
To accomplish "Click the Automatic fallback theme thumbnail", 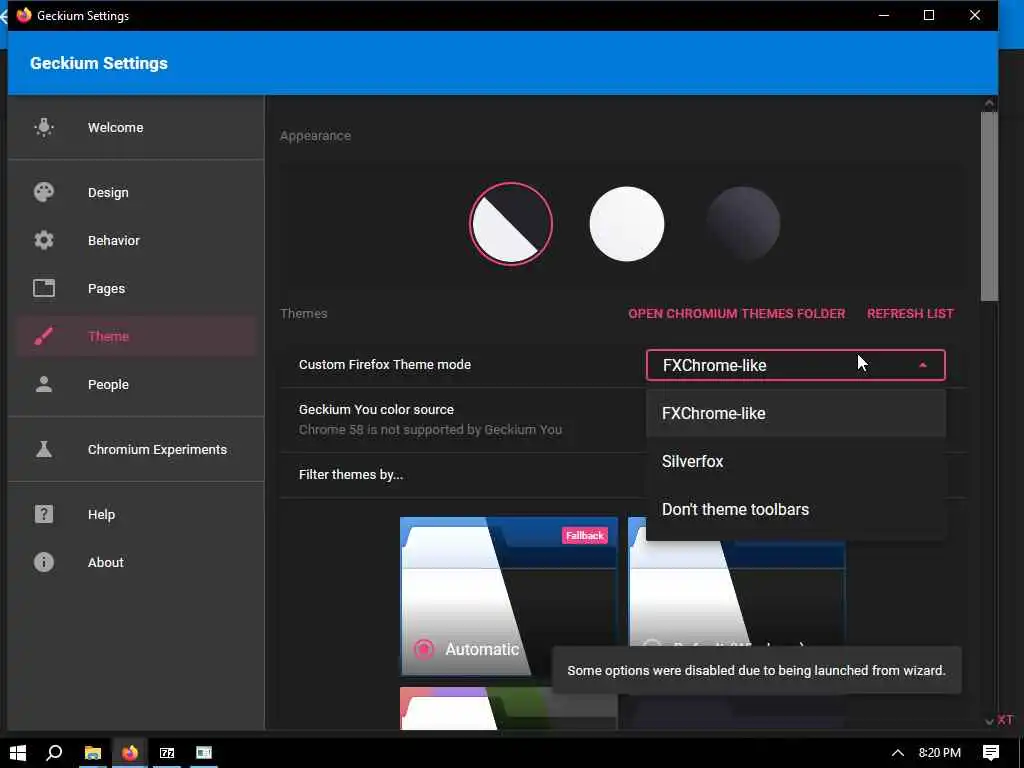I will (509, 596).
